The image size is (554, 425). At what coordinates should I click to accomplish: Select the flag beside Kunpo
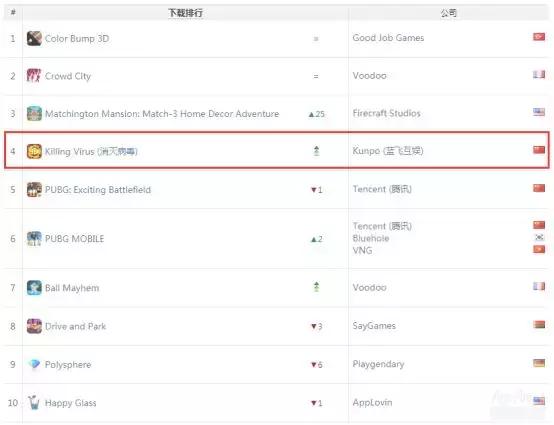coord(539,150)
